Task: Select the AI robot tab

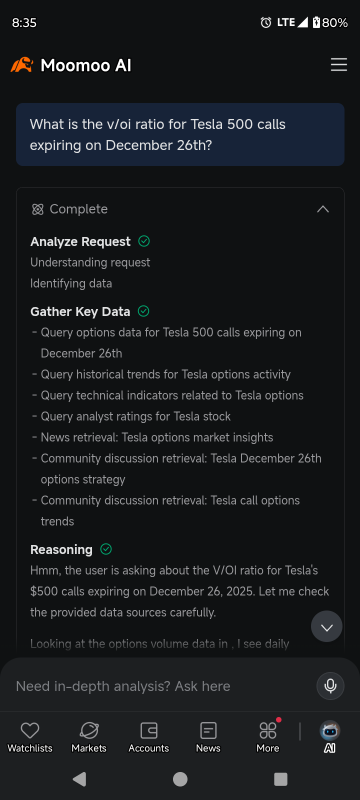Action: 329,737
